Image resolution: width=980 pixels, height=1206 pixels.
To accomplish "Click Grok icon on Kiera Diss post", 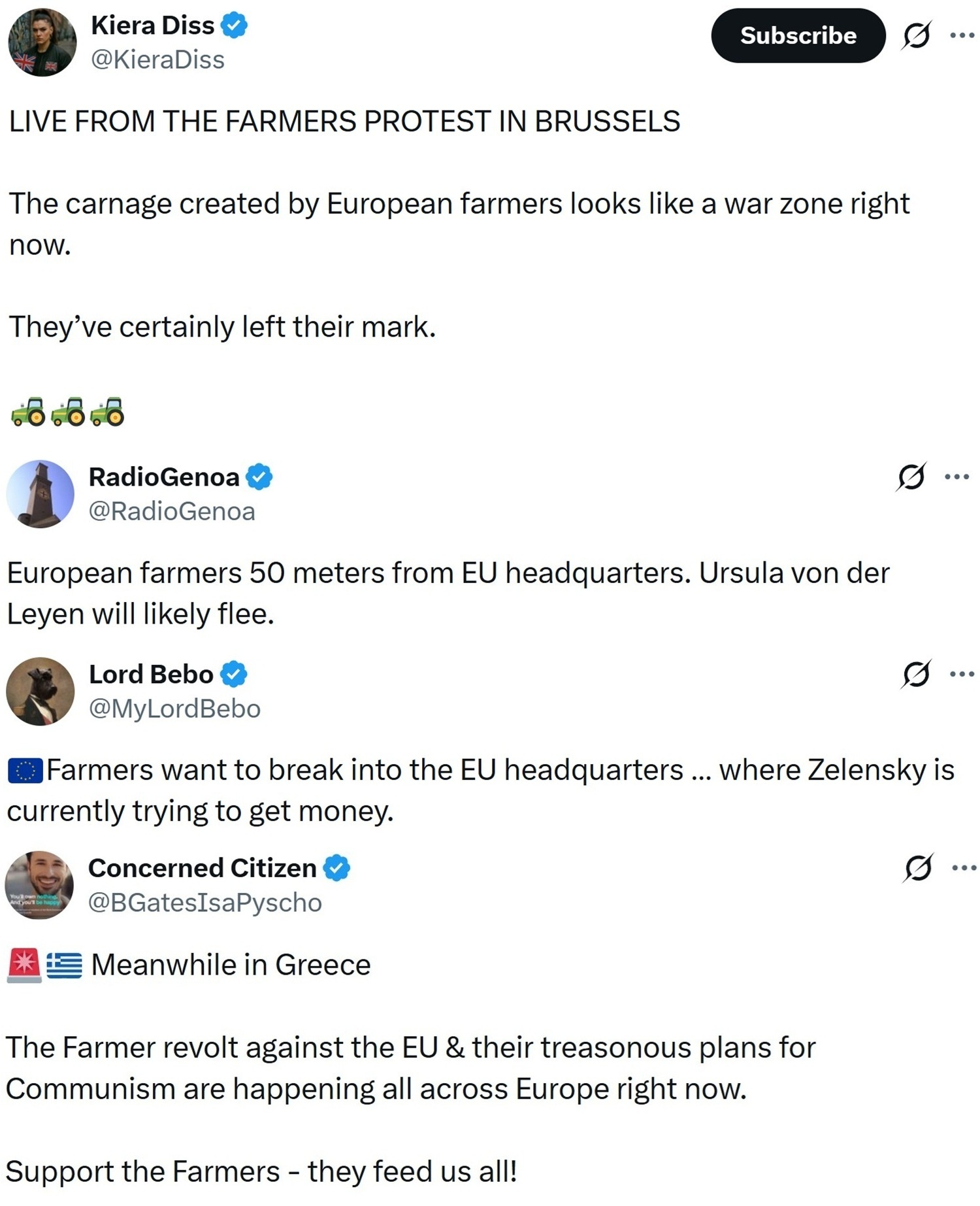I will tap(916, 36).
